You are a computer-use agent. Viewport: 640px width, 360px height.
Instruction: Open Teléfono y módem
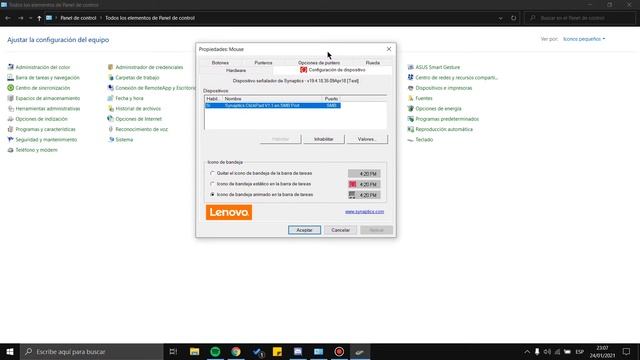point(33,150)
